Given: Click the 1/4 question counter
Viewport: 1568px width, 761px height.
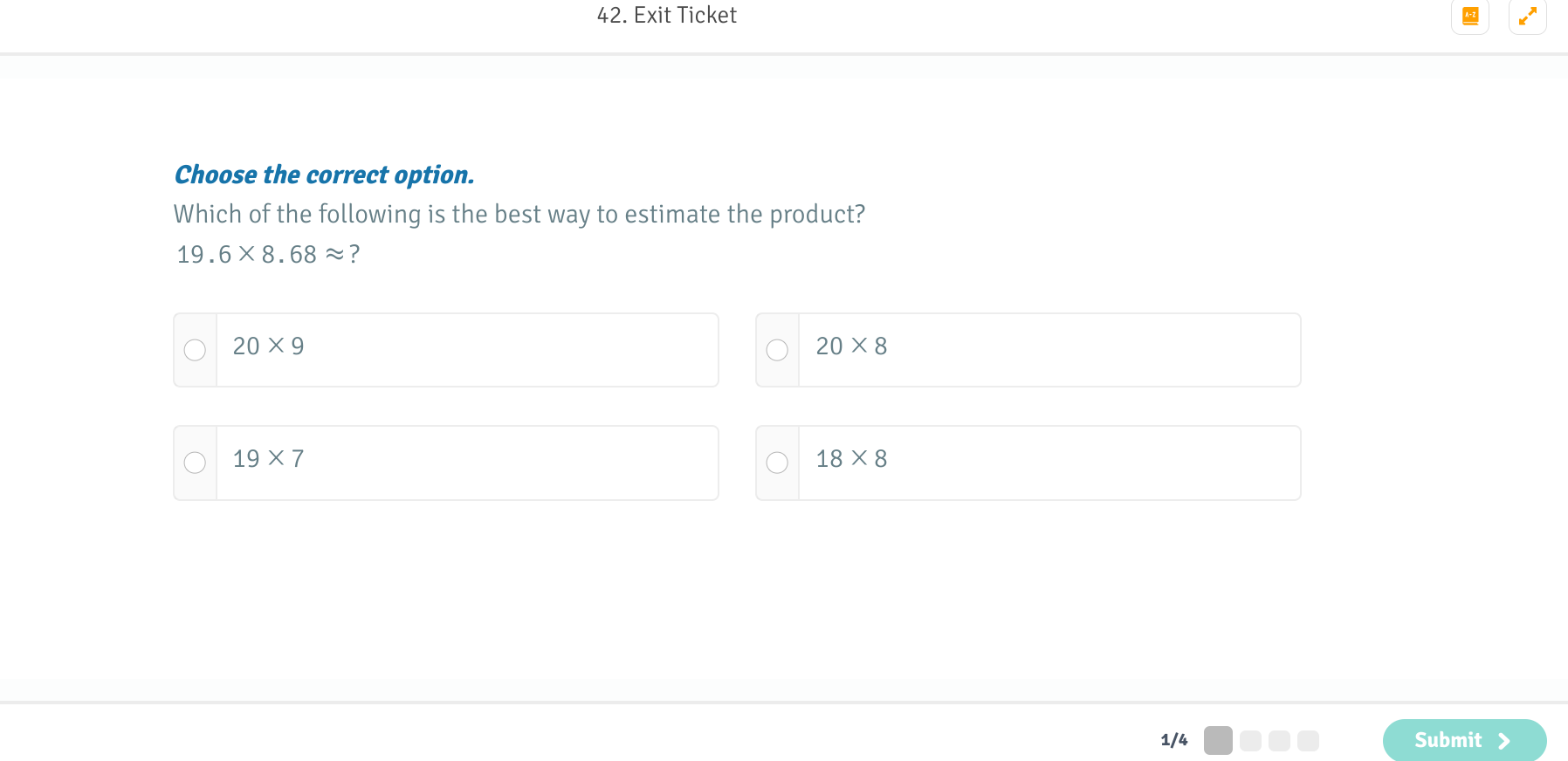Looking at the screenshot, I should 1173,740.
